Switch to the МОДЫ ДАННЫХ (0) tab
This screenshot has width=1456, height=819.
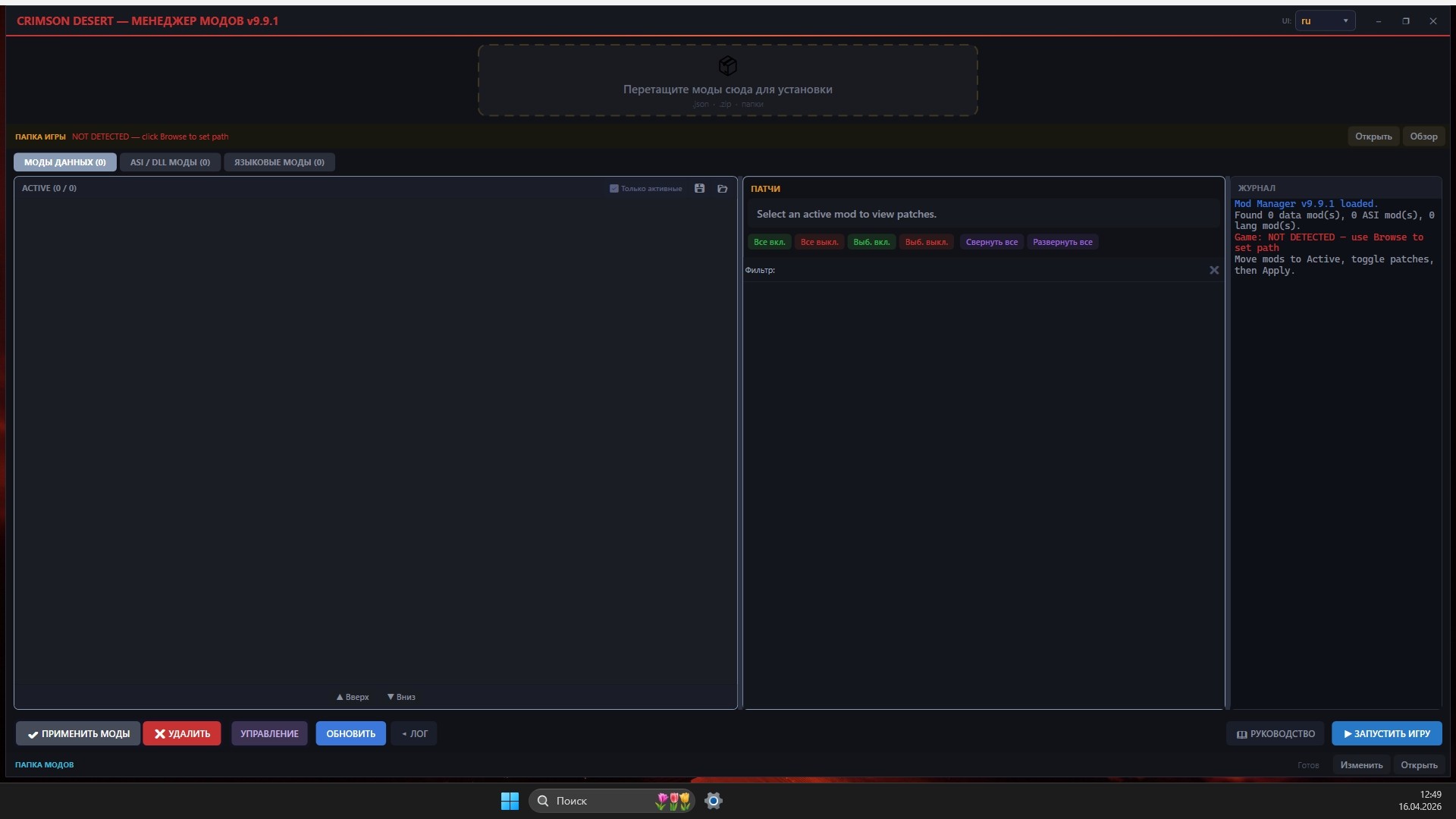click(65, 162)
